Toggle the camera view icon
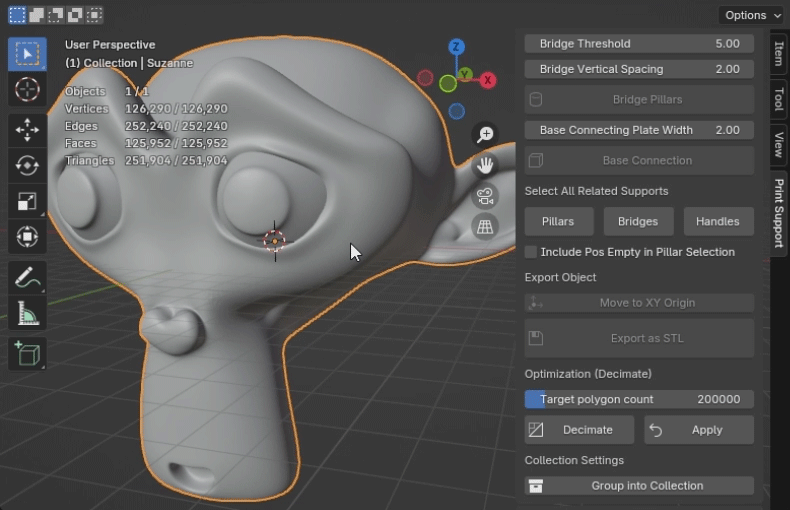This screenshot has width=790, height=510. pos(485,196)
